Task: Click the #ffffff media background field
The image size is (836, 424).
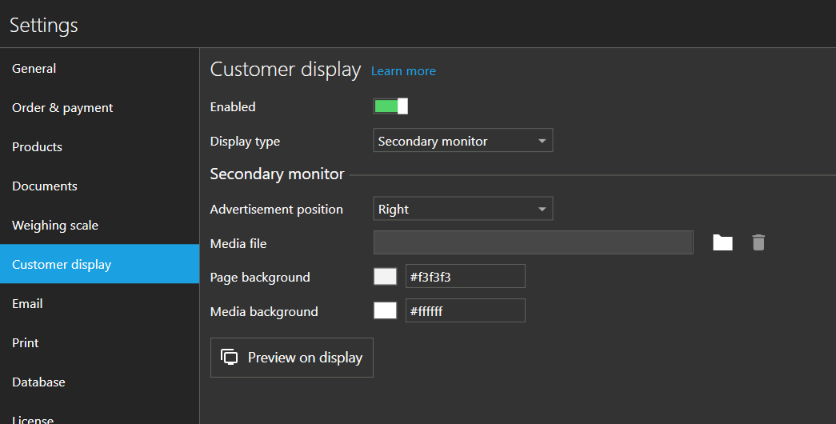Action: pos(465,310)
